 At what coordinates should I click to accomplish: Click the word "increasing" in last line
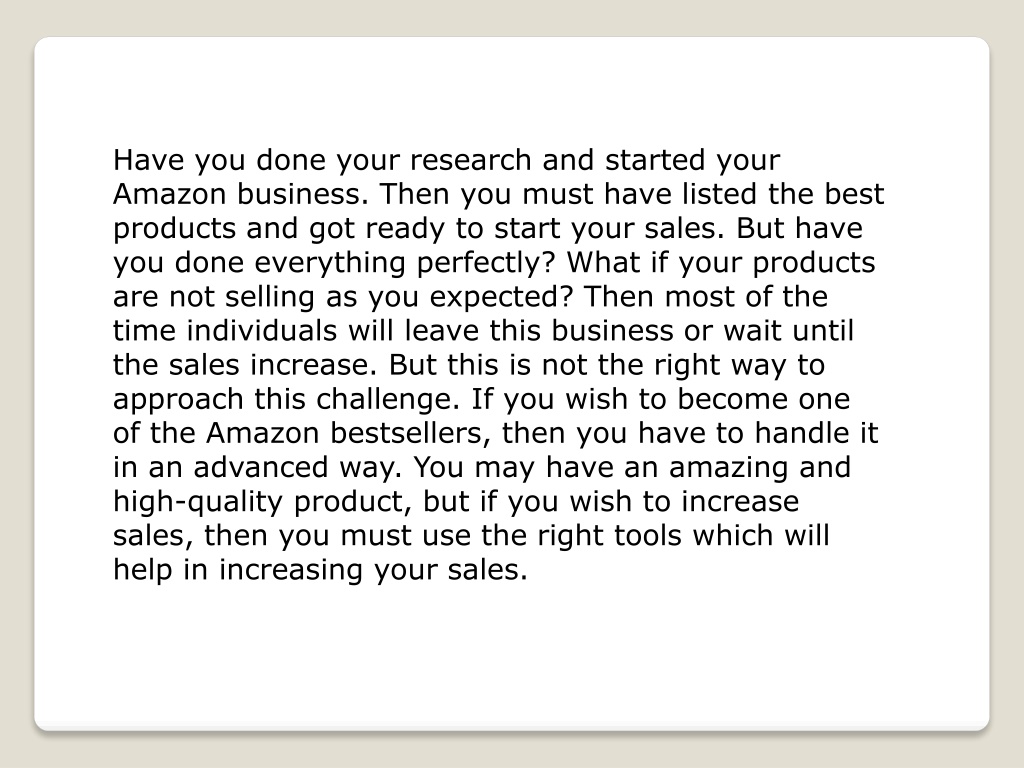click(x=291, y=570)
